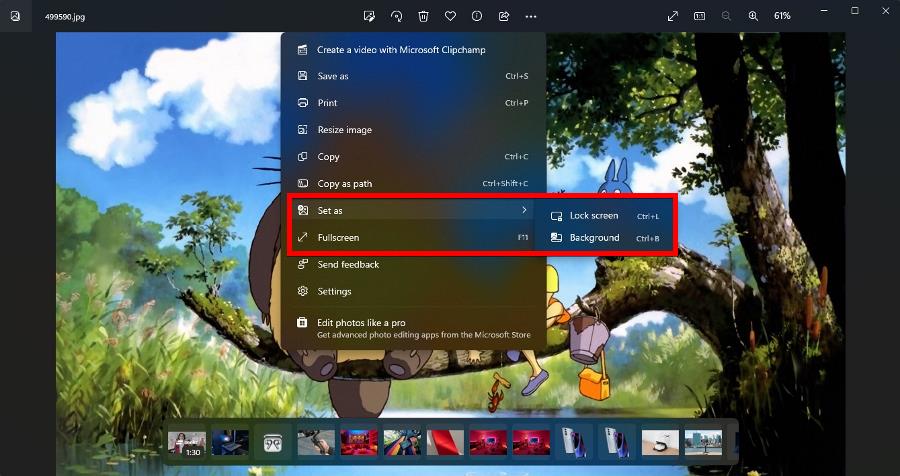Set image as Lock screen
The width and height of the screenshot is (900, 476).
605,216
